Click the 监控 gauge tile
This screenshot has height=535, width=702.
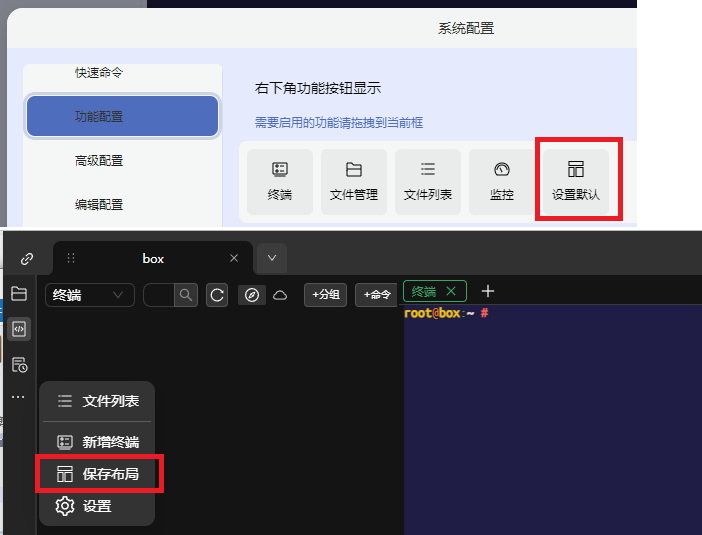(502, 182)
